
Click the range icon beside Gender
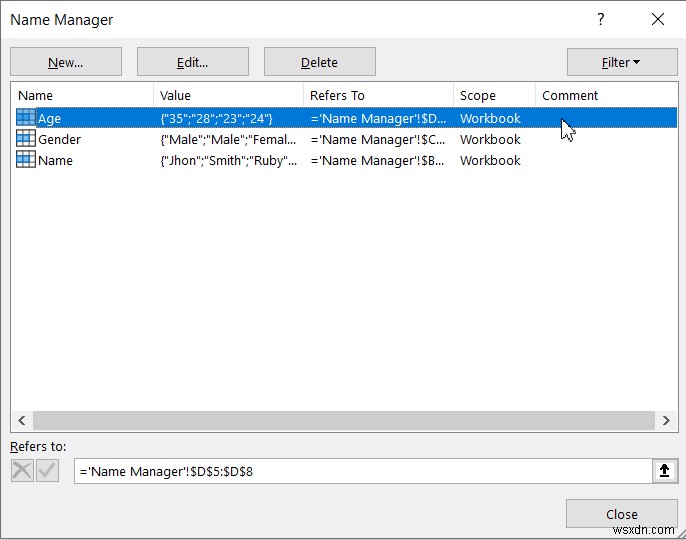26,139
